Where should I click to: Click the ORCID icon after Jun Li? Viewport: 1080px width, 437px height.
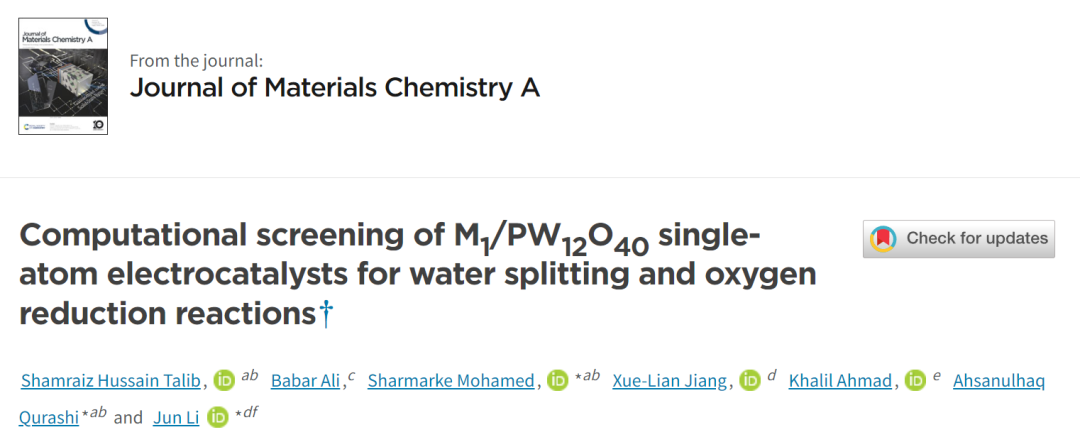click(x=218, y=417)
